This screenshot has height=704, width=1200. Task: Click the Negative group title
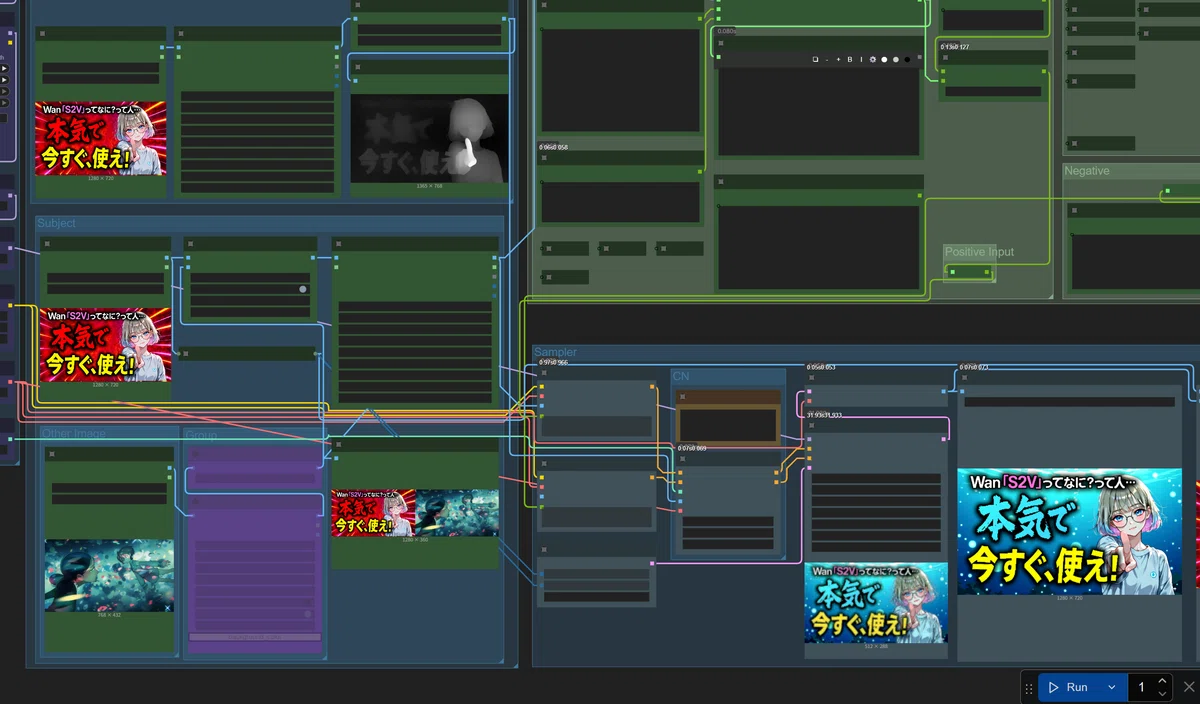(1087, 171)
